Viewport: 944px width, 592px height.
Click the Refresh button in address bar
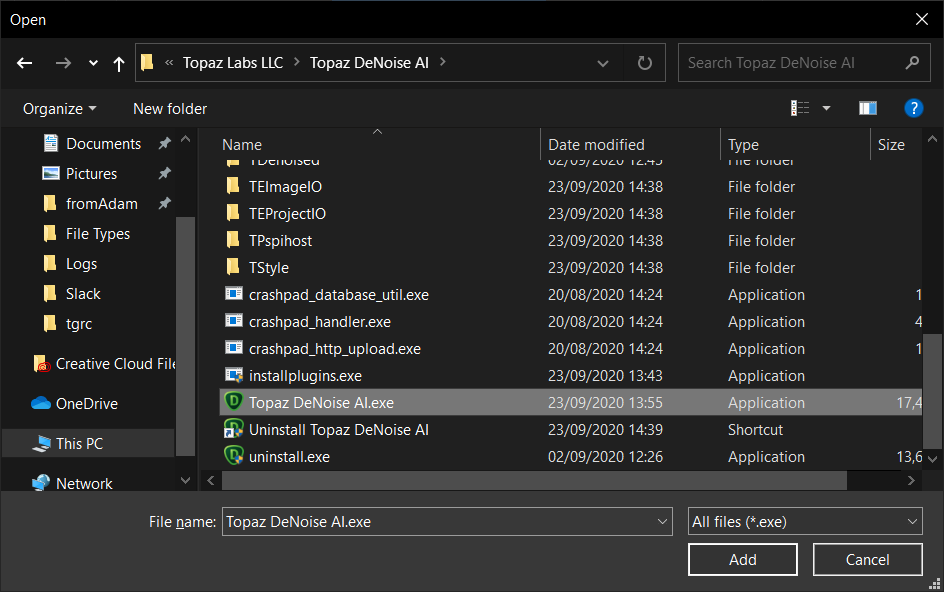(645, 63)
